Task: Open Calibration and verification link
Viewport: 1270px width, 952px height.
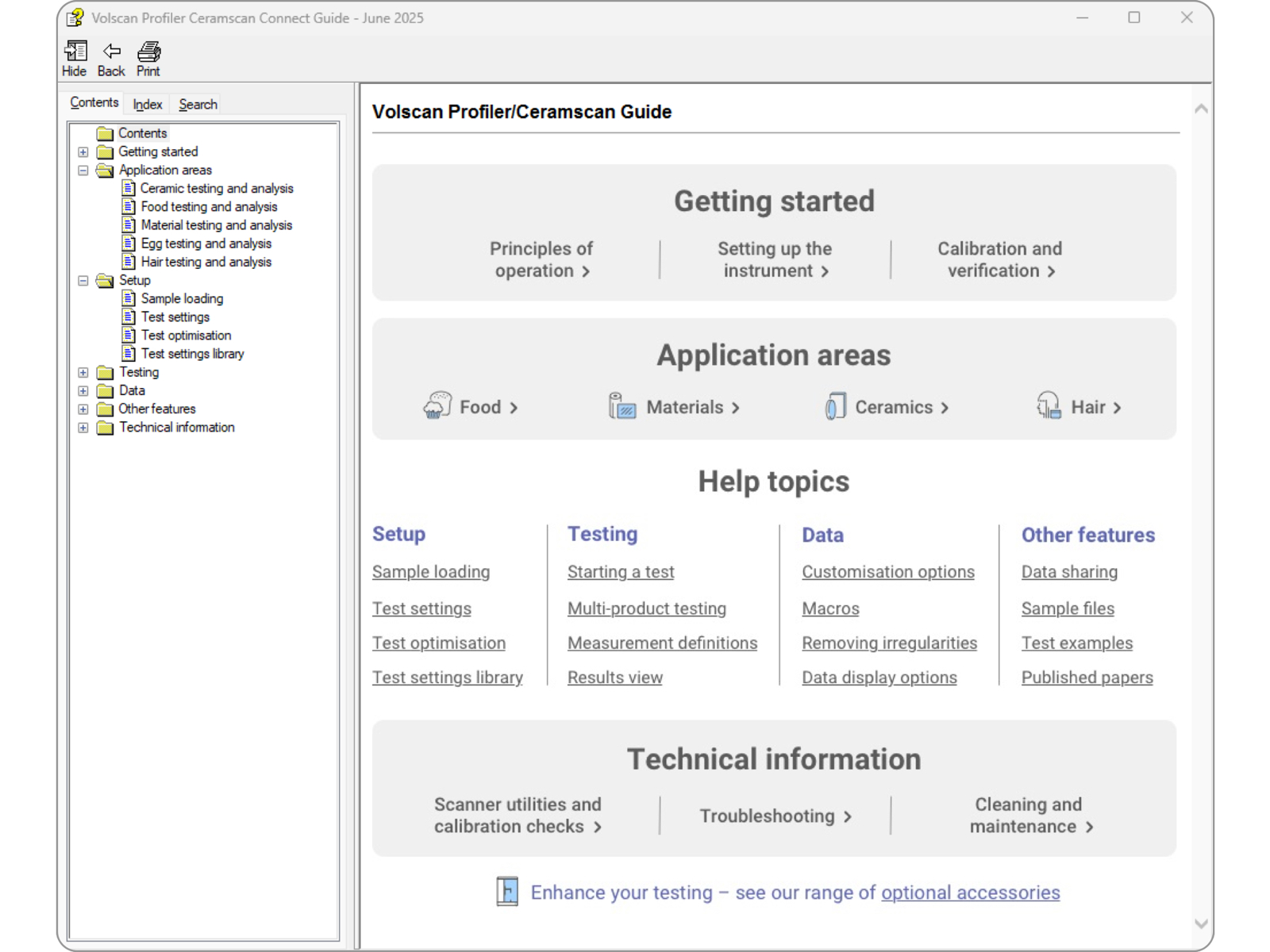Action: [999, 259]
